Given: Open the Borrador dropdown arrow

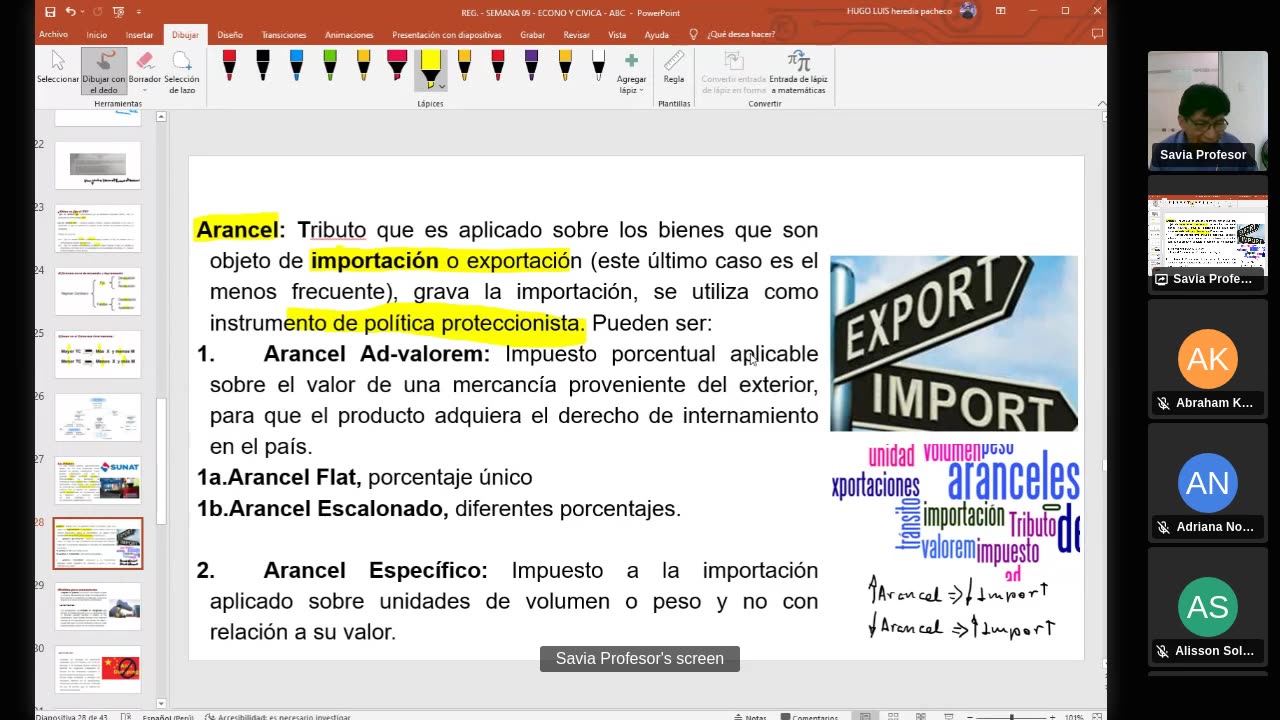Looking at the screenshot, I should tap(145, 90).
